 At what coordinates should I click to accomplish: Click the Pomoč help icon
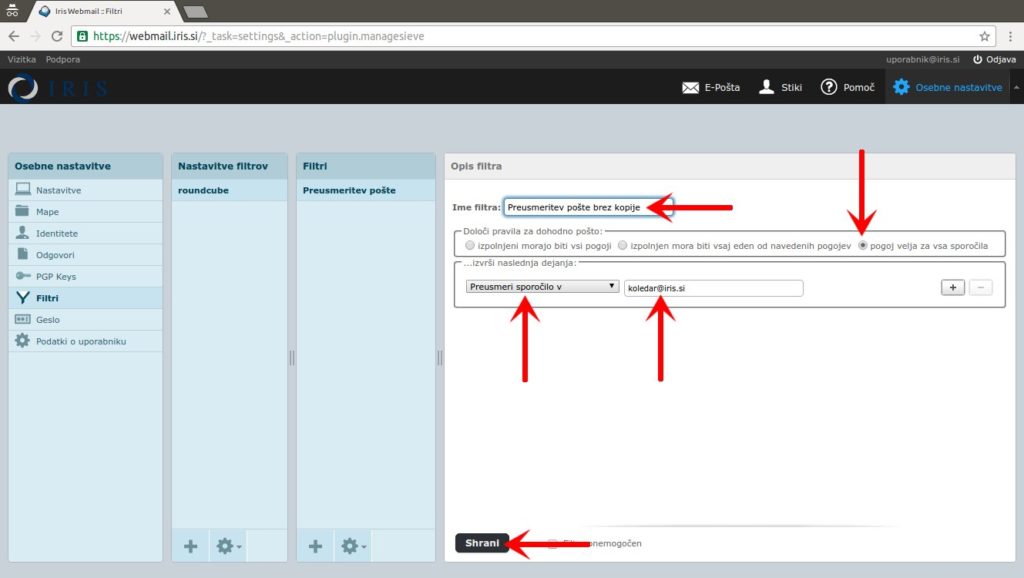click(x=829, y=87)
